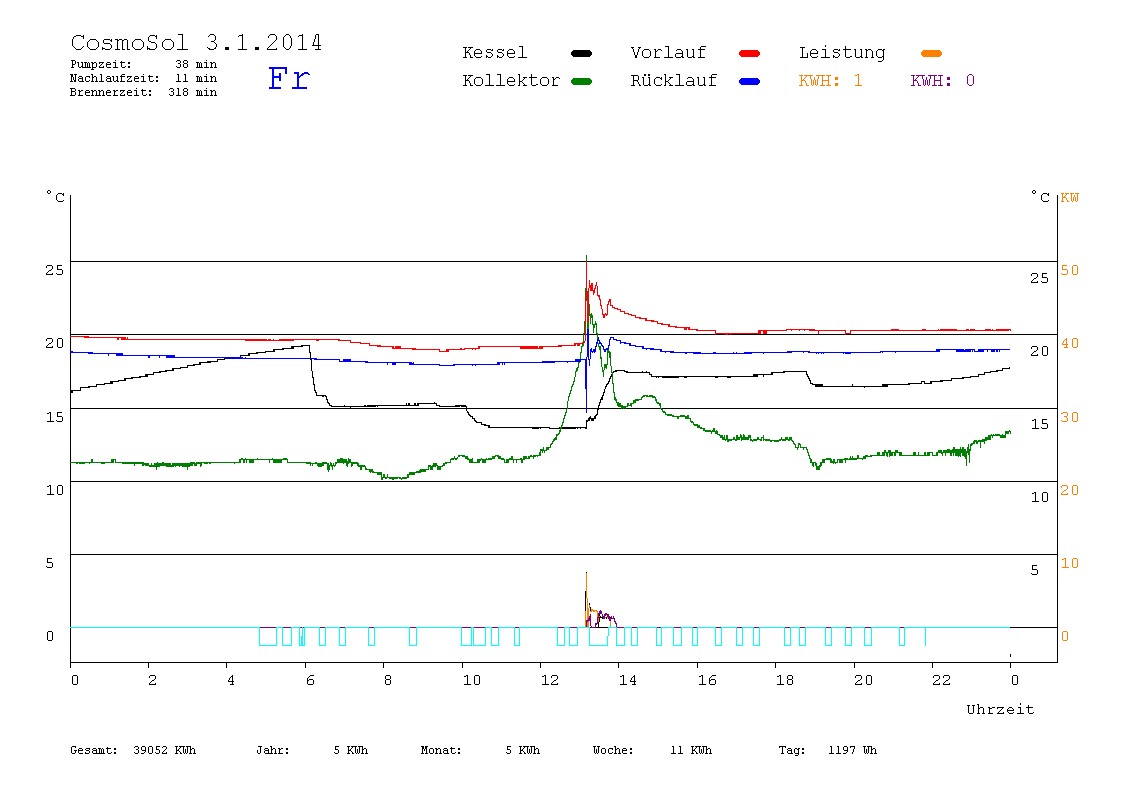Select the title 'CosmoSol 3.1.2014'
This screenshot has width=1148, height=812.
click(196, 42)
